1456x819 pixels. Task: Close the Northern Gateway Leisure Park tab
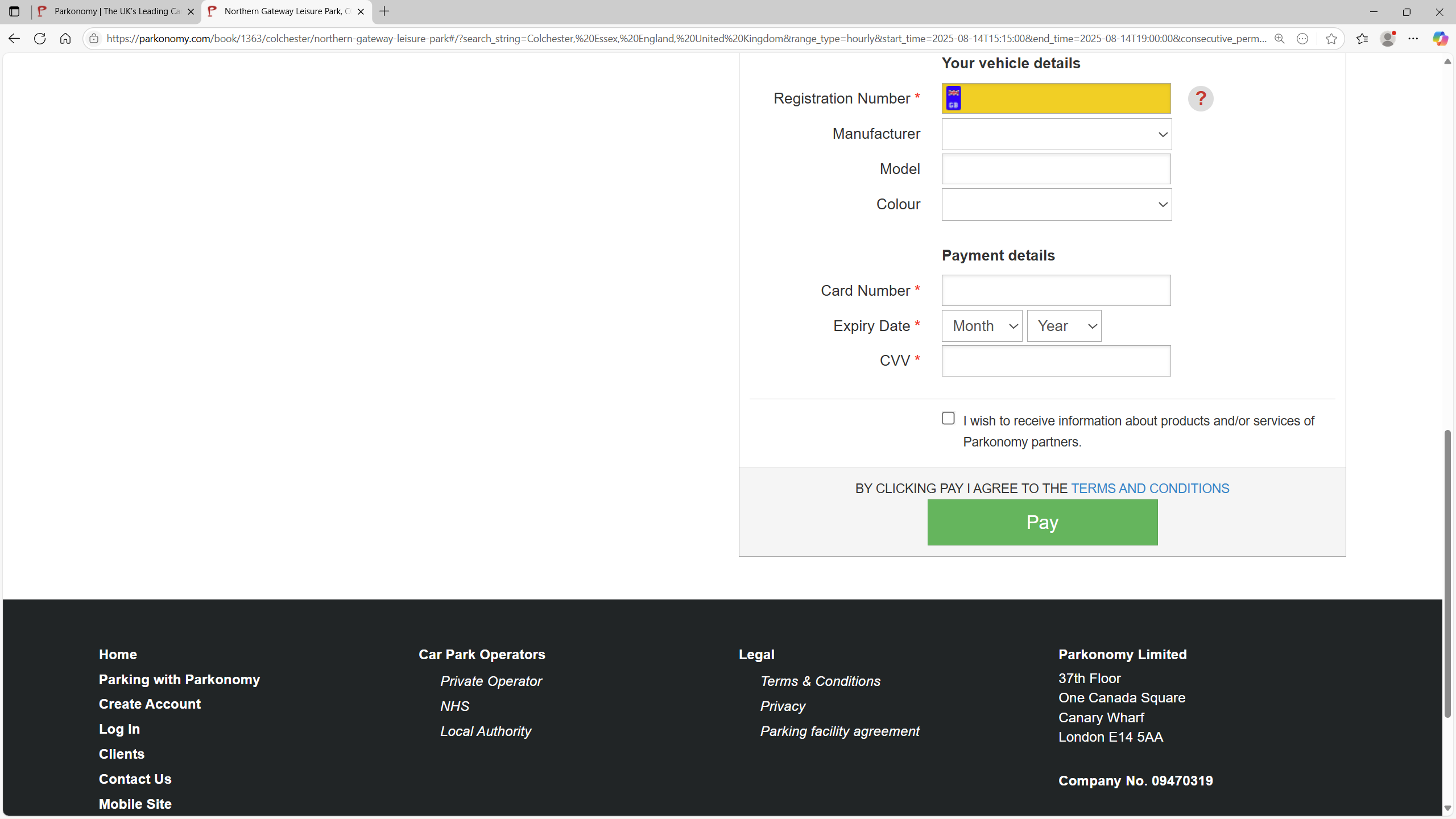361,11
